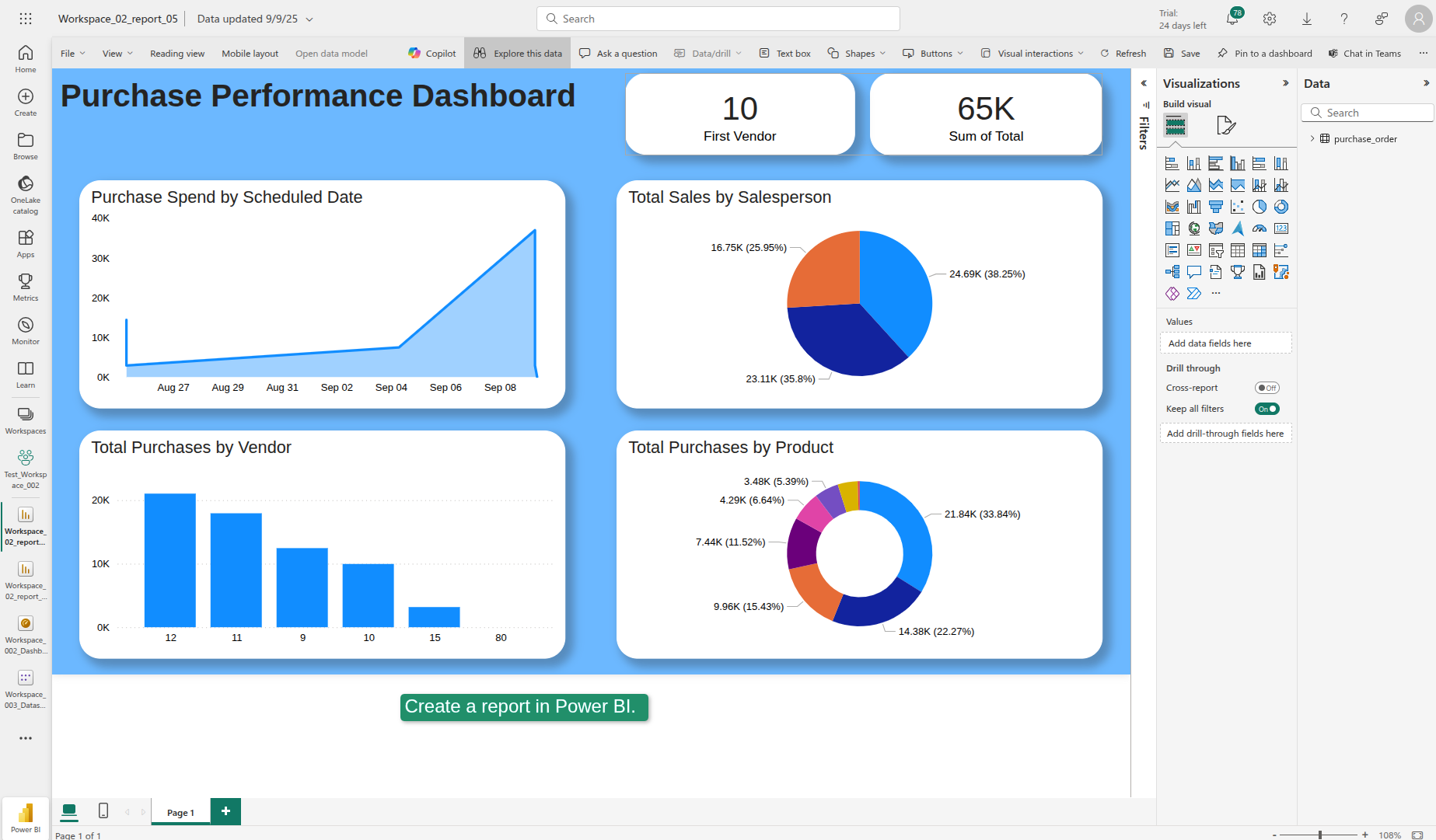The width and height of the screenshot is (1436, 840).
Task: Open the Format visual paintbrush pane
Action: pyautogui.click(x=1226, y=125)
